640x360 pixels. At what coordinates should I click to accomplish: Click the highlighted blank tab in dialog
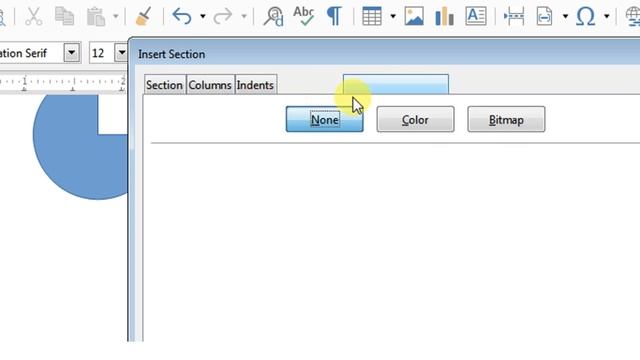(396, 84)
